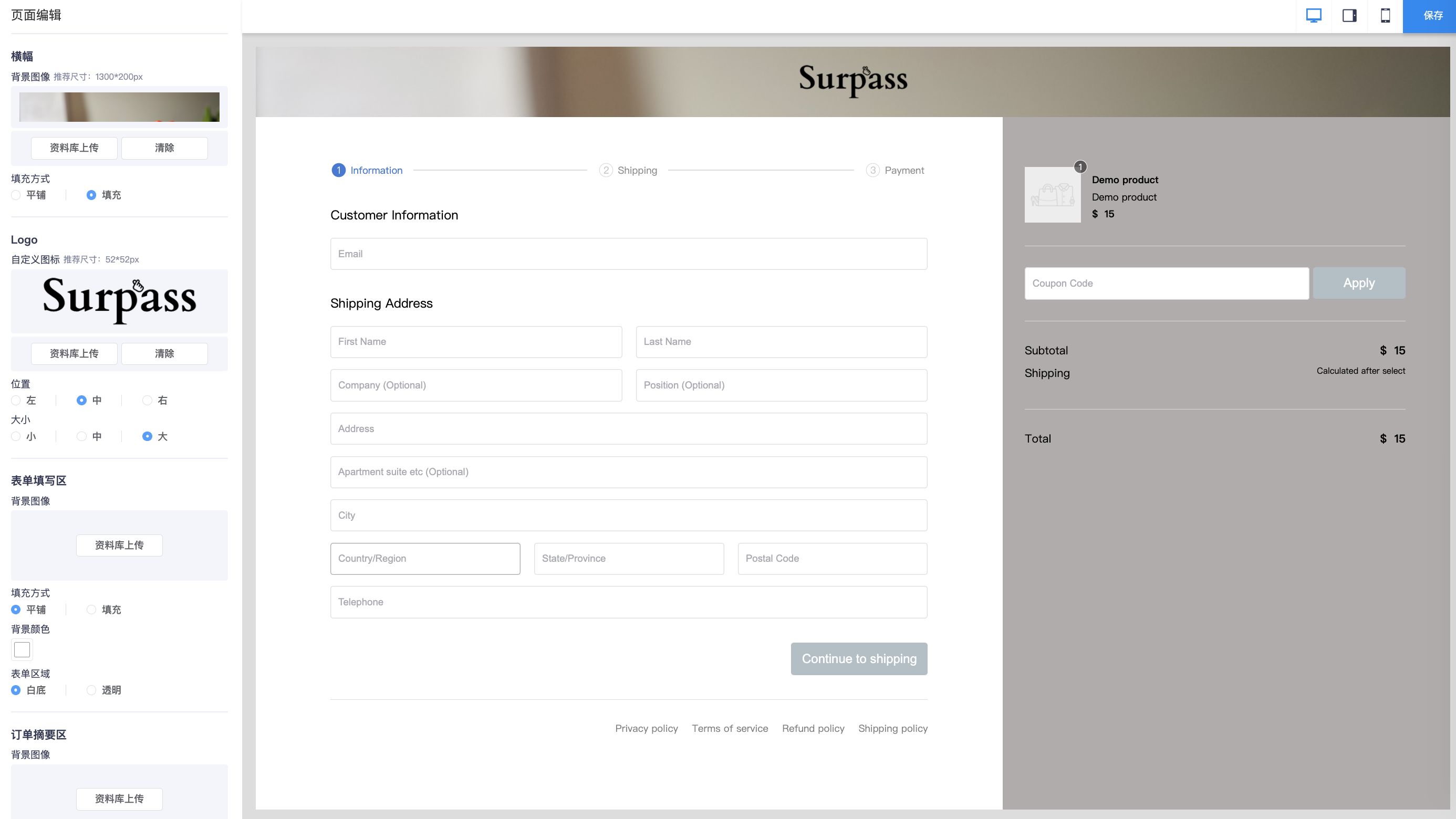Click step 3 Payment circle icon
Screen dimensions: 1456x819
[872, 170]
